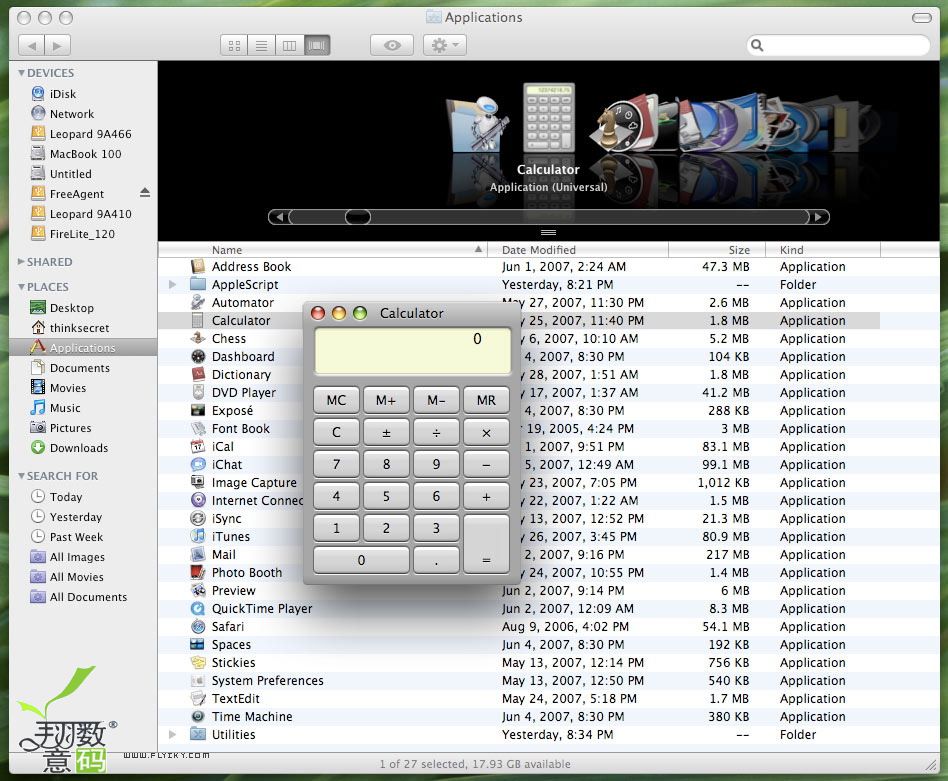Select the Stickies application row
Screen dimensions: 948x781
coord(519,663)
